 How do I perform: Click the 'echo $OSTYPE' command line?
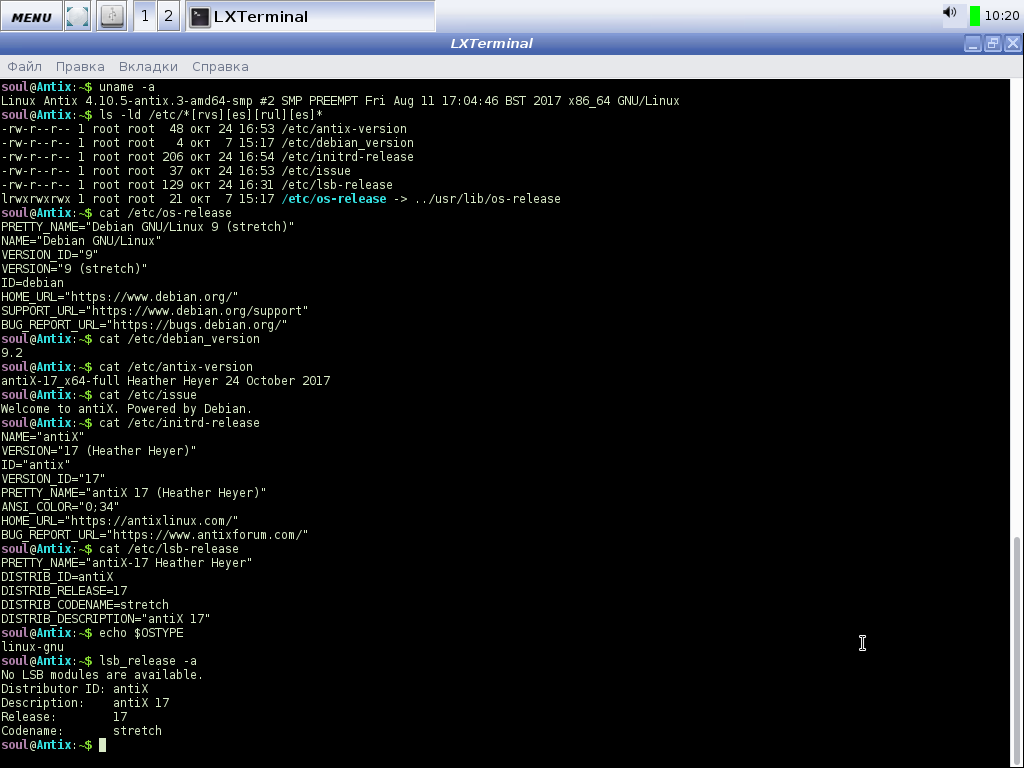tap(91, 633)
